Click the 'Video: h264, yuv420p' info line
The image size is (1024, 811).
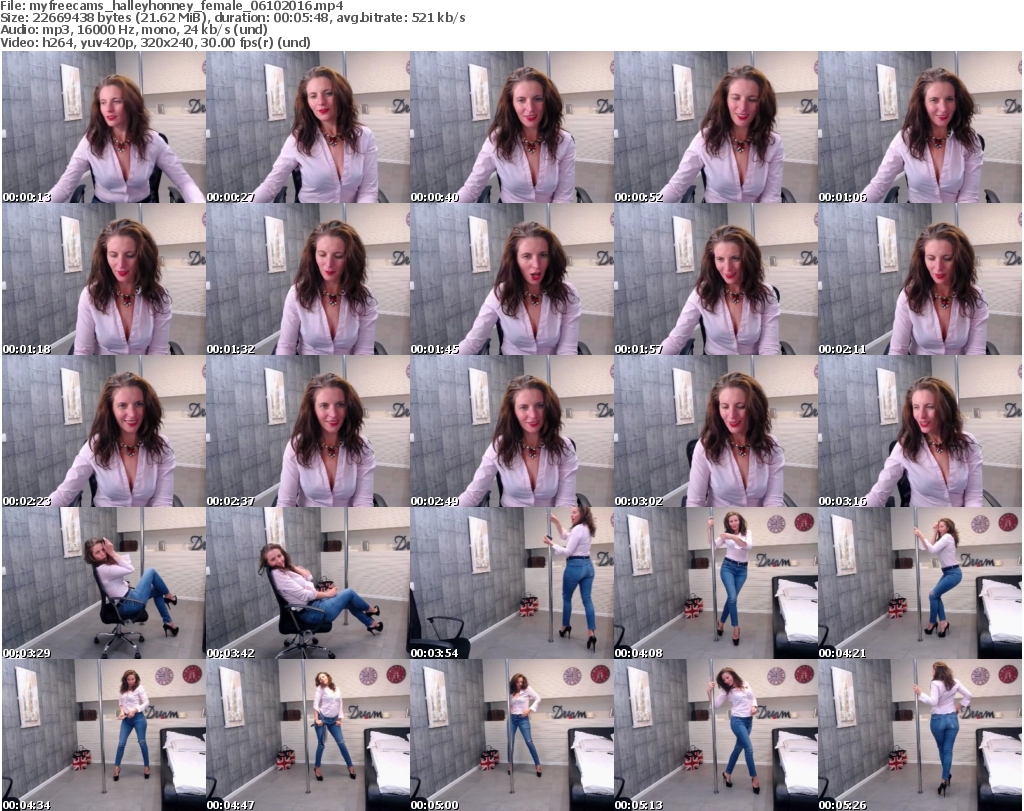pyautogui.click(x=155, y=42)
